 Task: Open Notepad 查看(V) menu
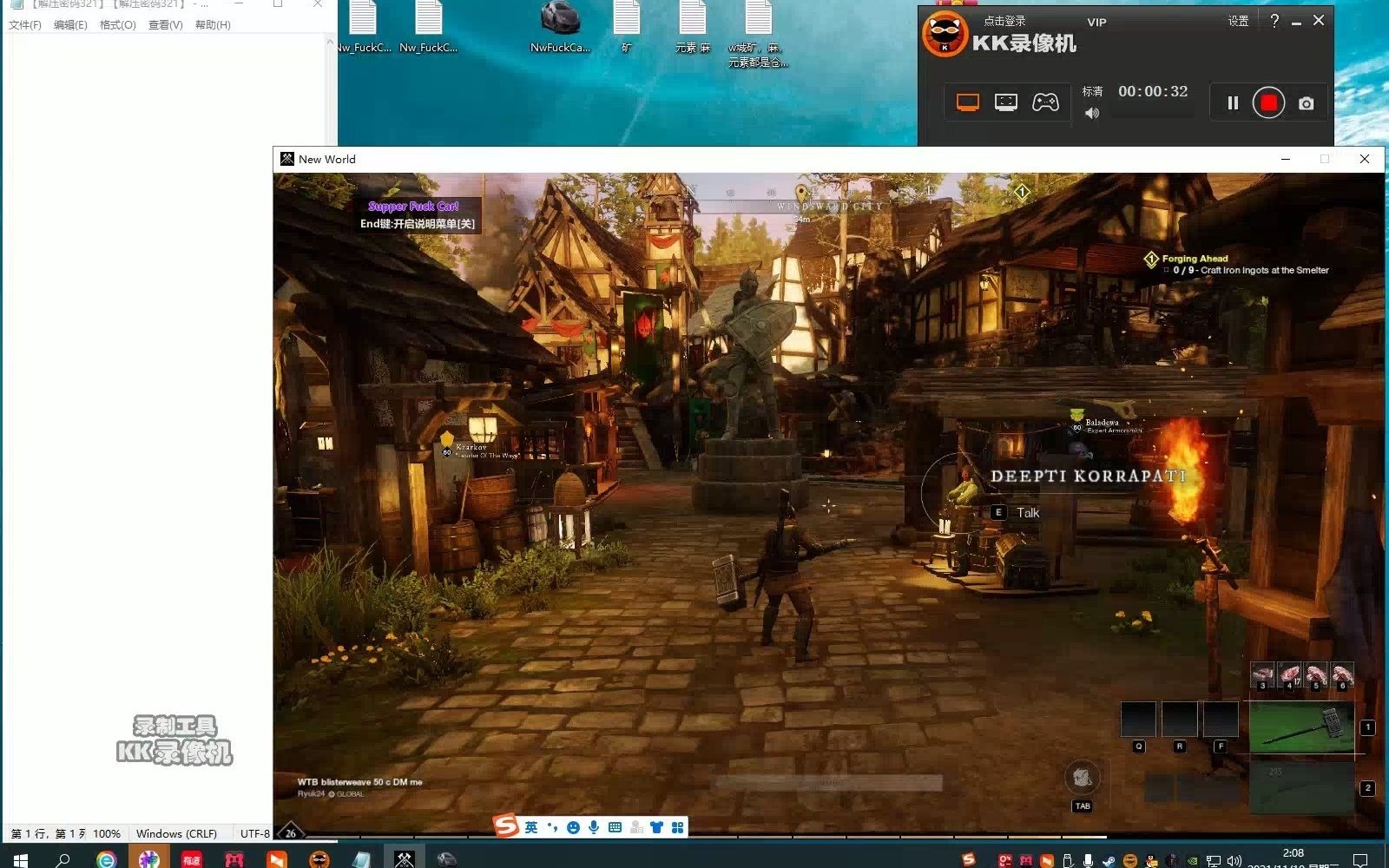(x=165, y=24)
